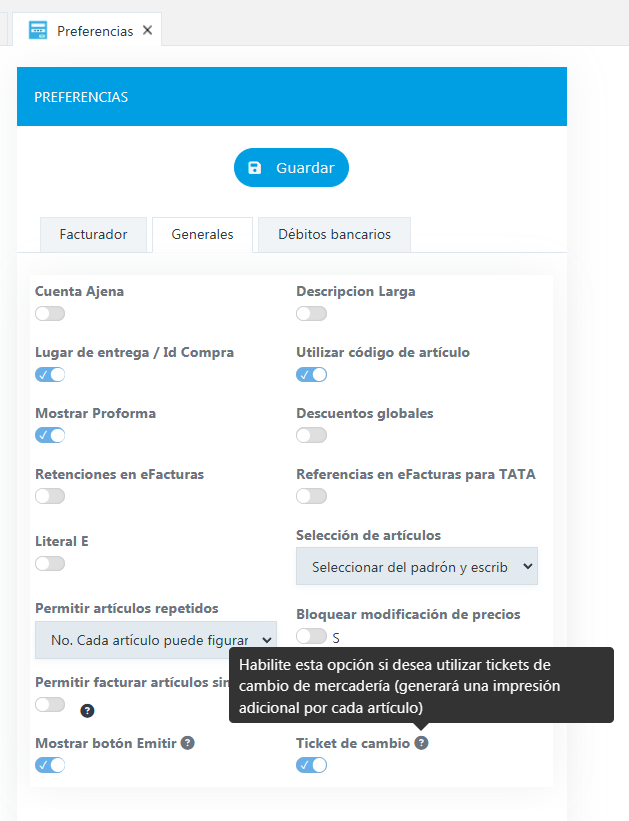Open the Débitos bancarios tab
Screen dimensions: 629x821
pos(334,235)
